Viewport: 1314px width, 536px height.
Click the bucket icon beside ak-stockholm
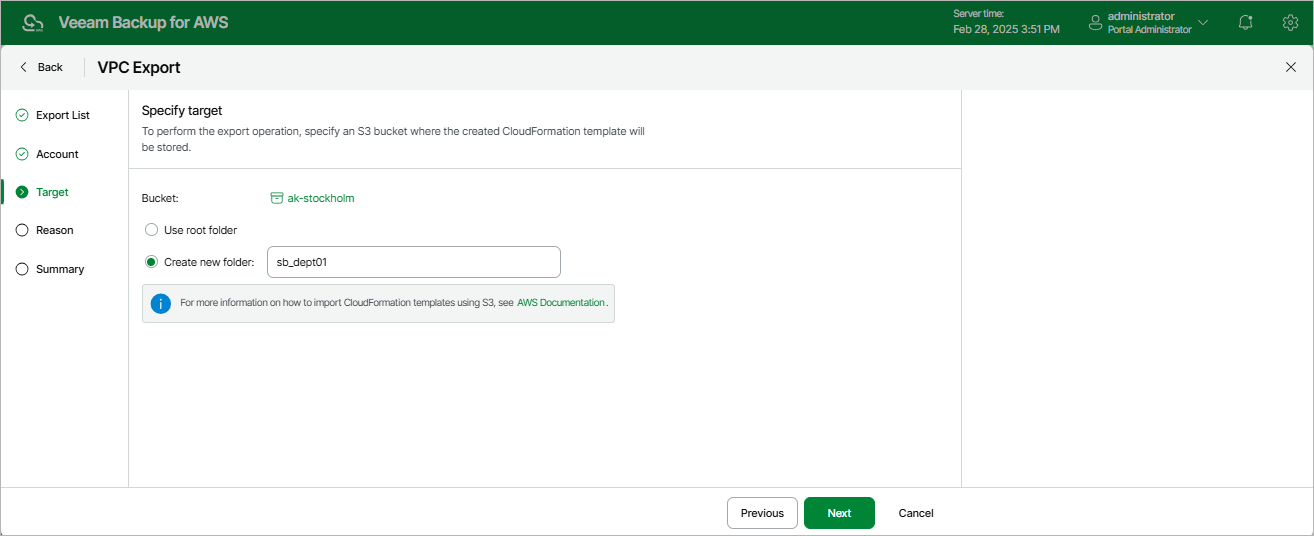277,198
